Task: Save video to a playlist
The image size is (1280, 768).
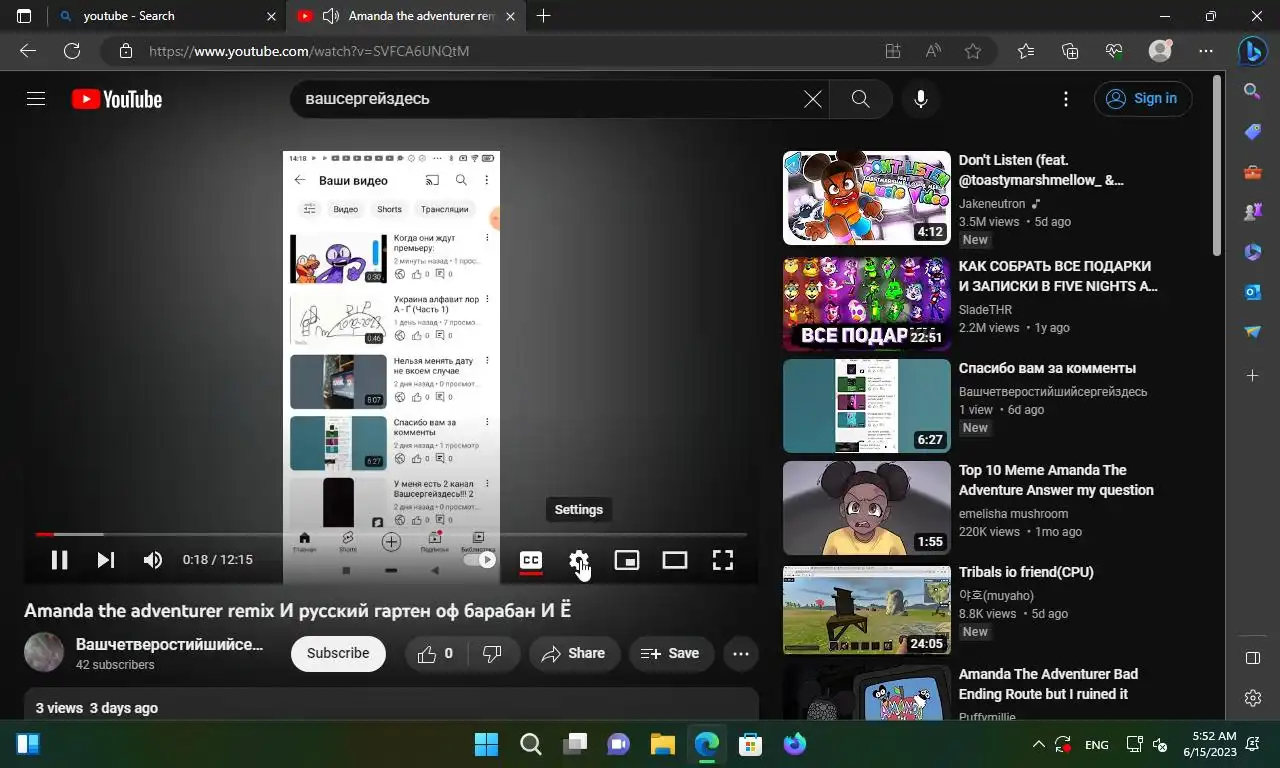Action: (x=670, y=653)
